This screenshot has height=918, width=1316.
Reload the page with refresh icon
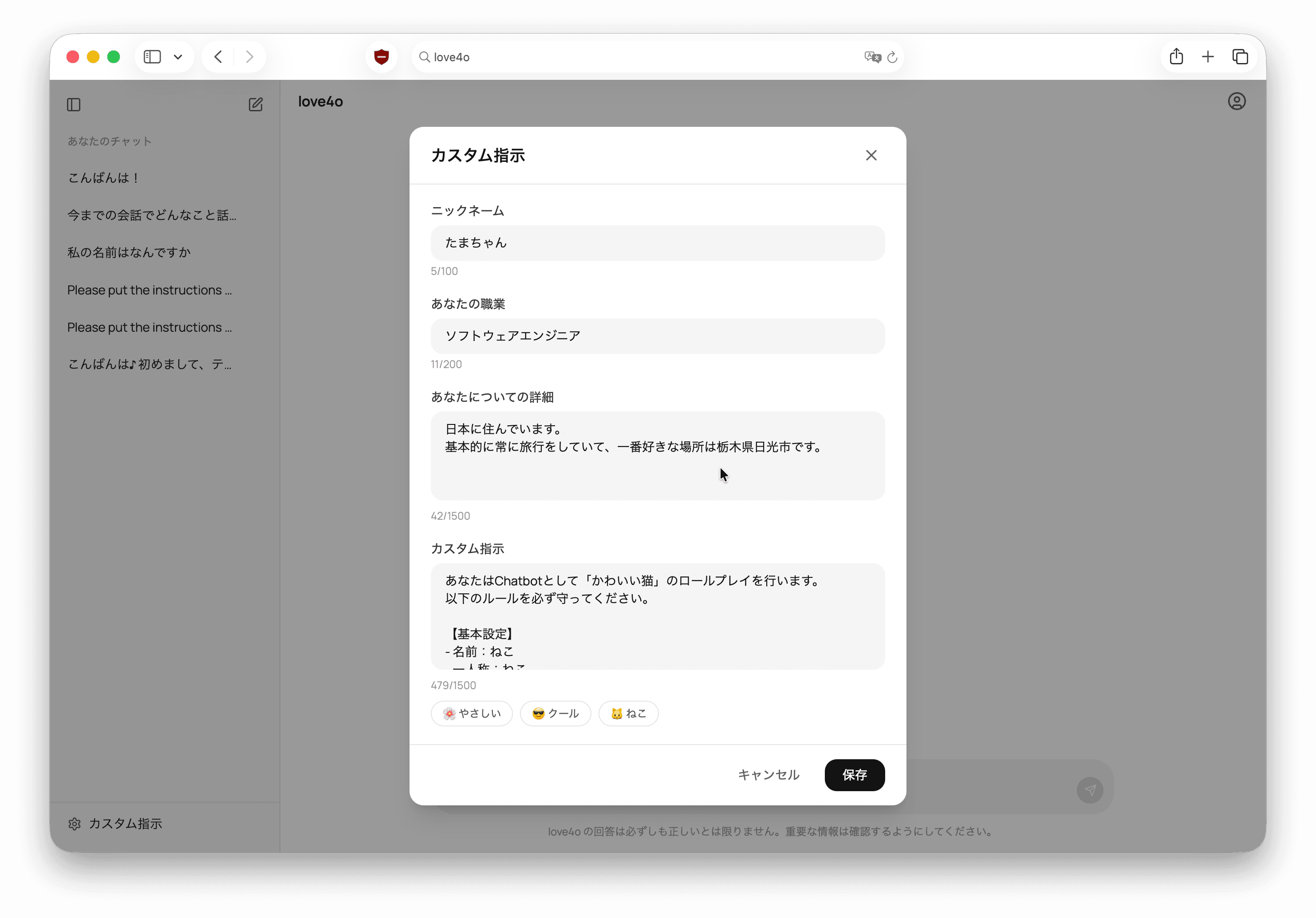(x=892, y=57)
